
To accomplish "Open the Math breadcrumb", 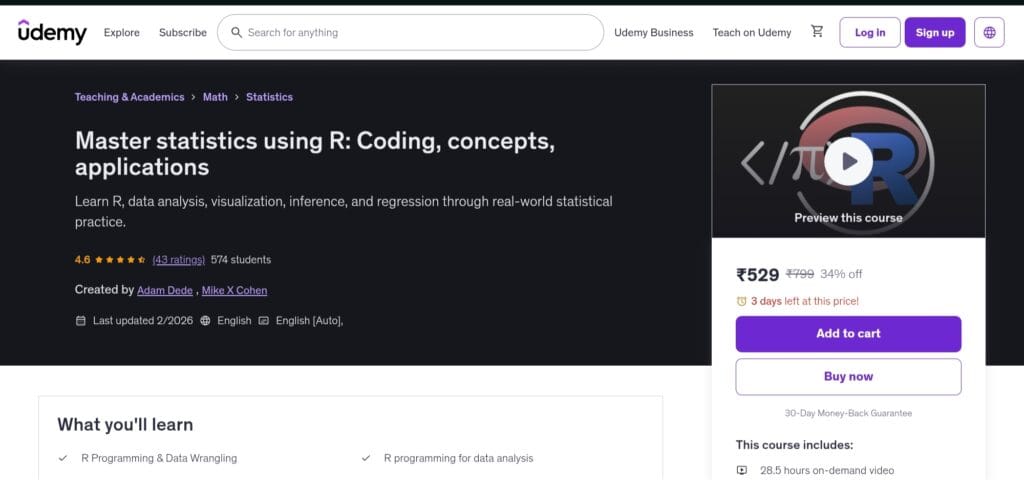I will click(216, 97).
